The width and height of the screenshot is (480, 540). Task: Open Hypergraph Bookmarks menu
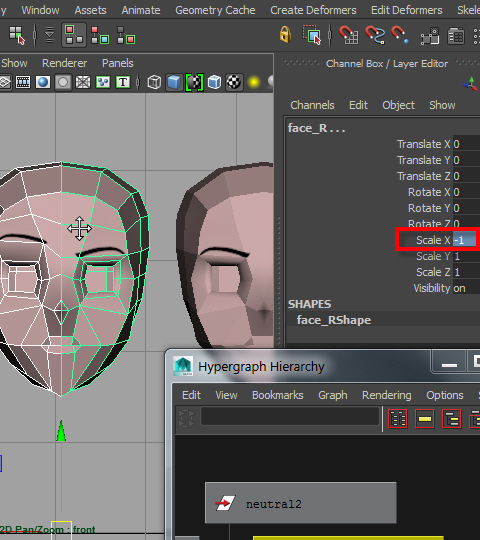pyautogui.click(x=278, y=395)
